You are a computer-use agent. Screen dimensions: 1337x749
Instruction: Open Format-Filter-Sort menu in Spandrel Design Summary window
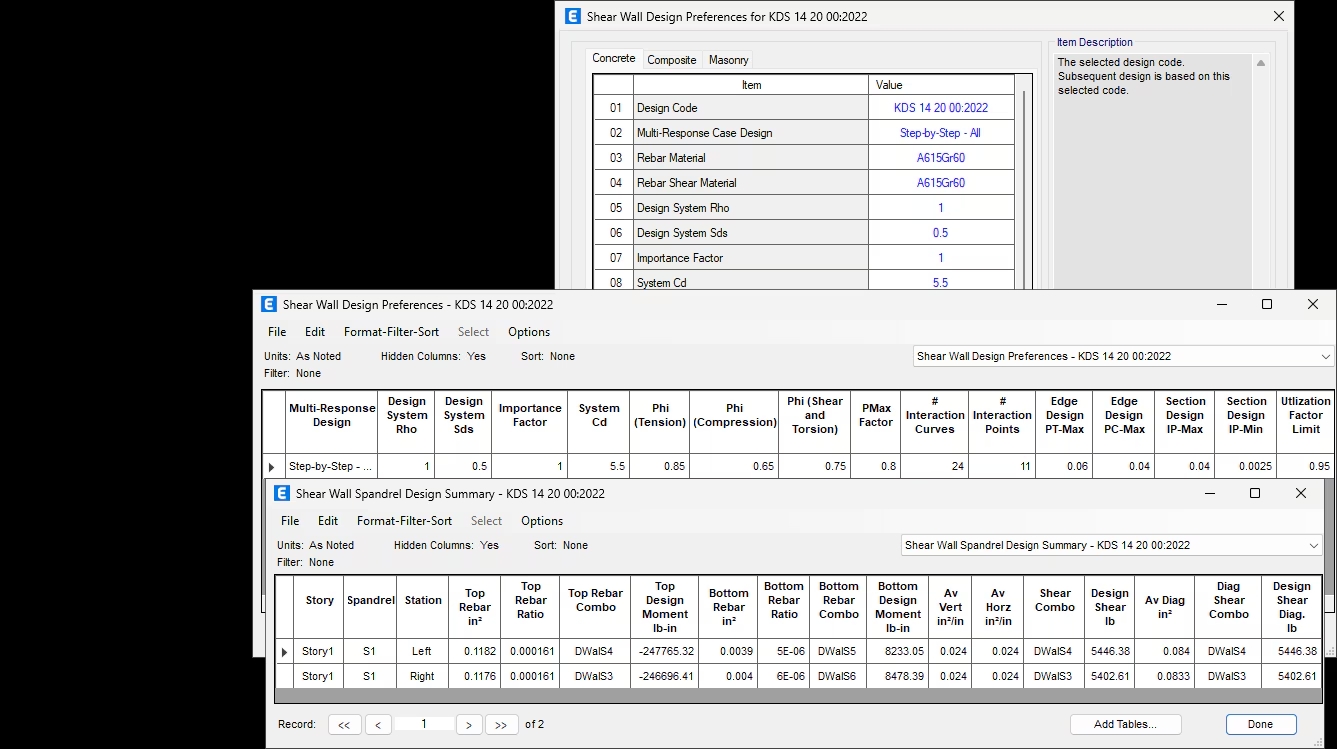click(404, 521)
